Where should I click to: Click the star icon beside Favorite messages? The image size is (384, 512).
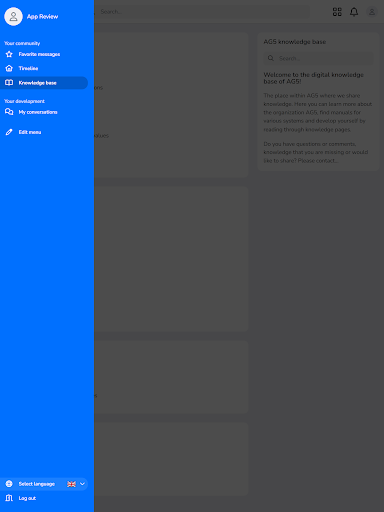9,54
